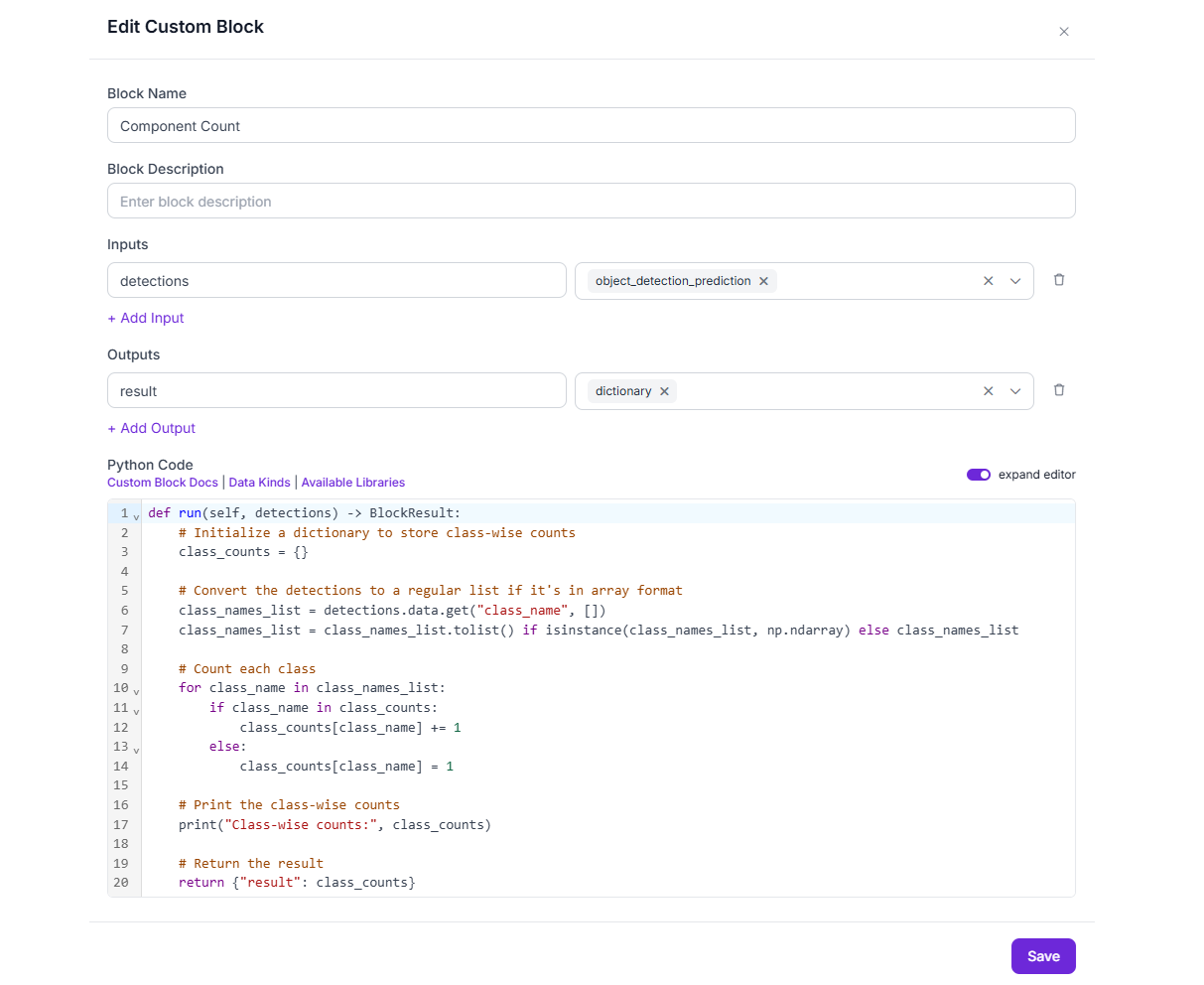Clear the output kind selection
This screenshot has height=985, width=1204.
click(989, 391)
